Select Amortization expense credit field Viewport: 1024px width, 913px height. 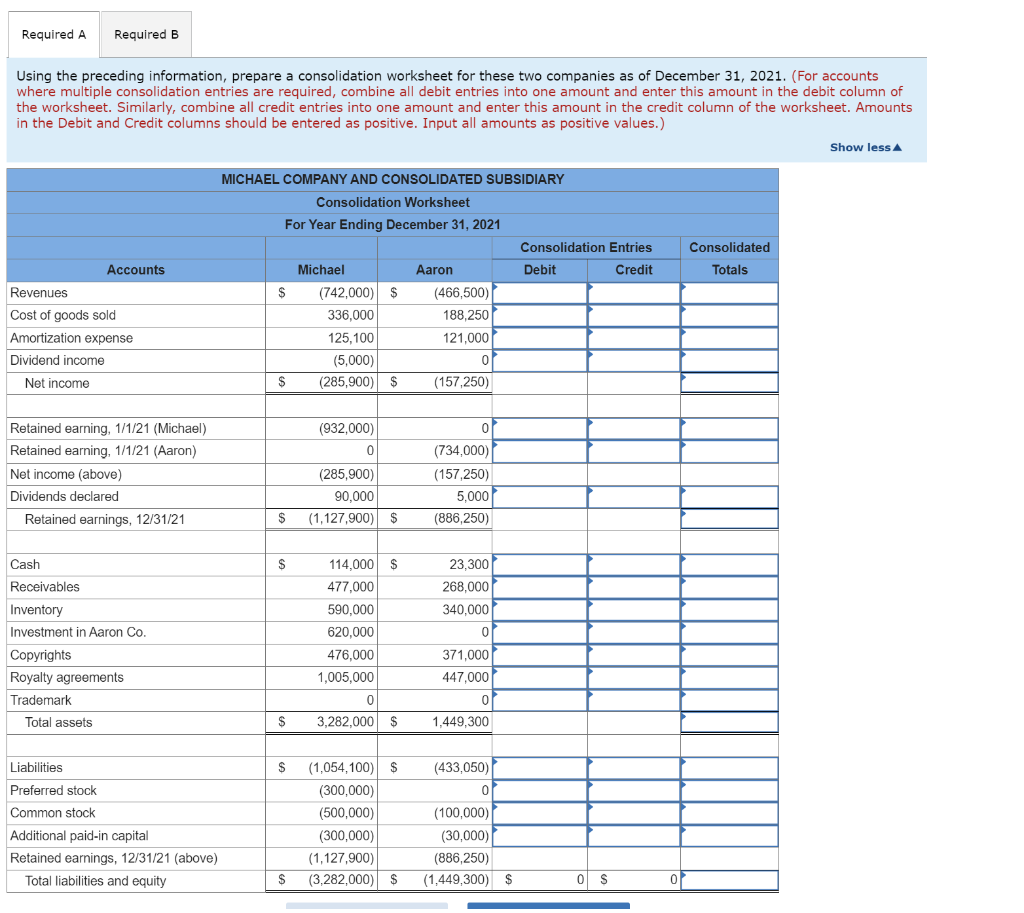pyautogui.click(x=633, y=338)
